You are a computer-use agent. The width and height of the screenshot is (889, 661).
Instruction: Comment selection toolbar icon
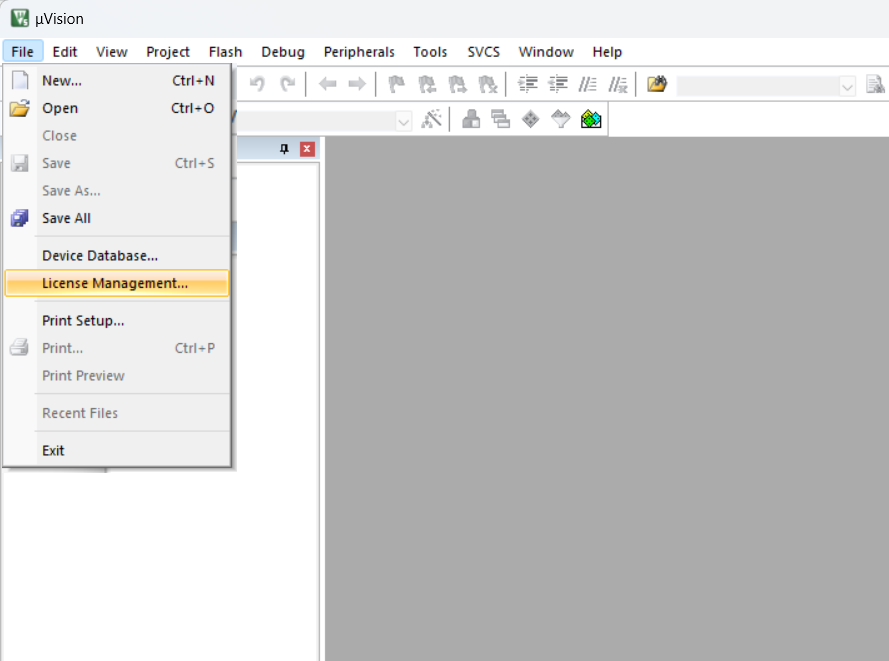[587, 84]
